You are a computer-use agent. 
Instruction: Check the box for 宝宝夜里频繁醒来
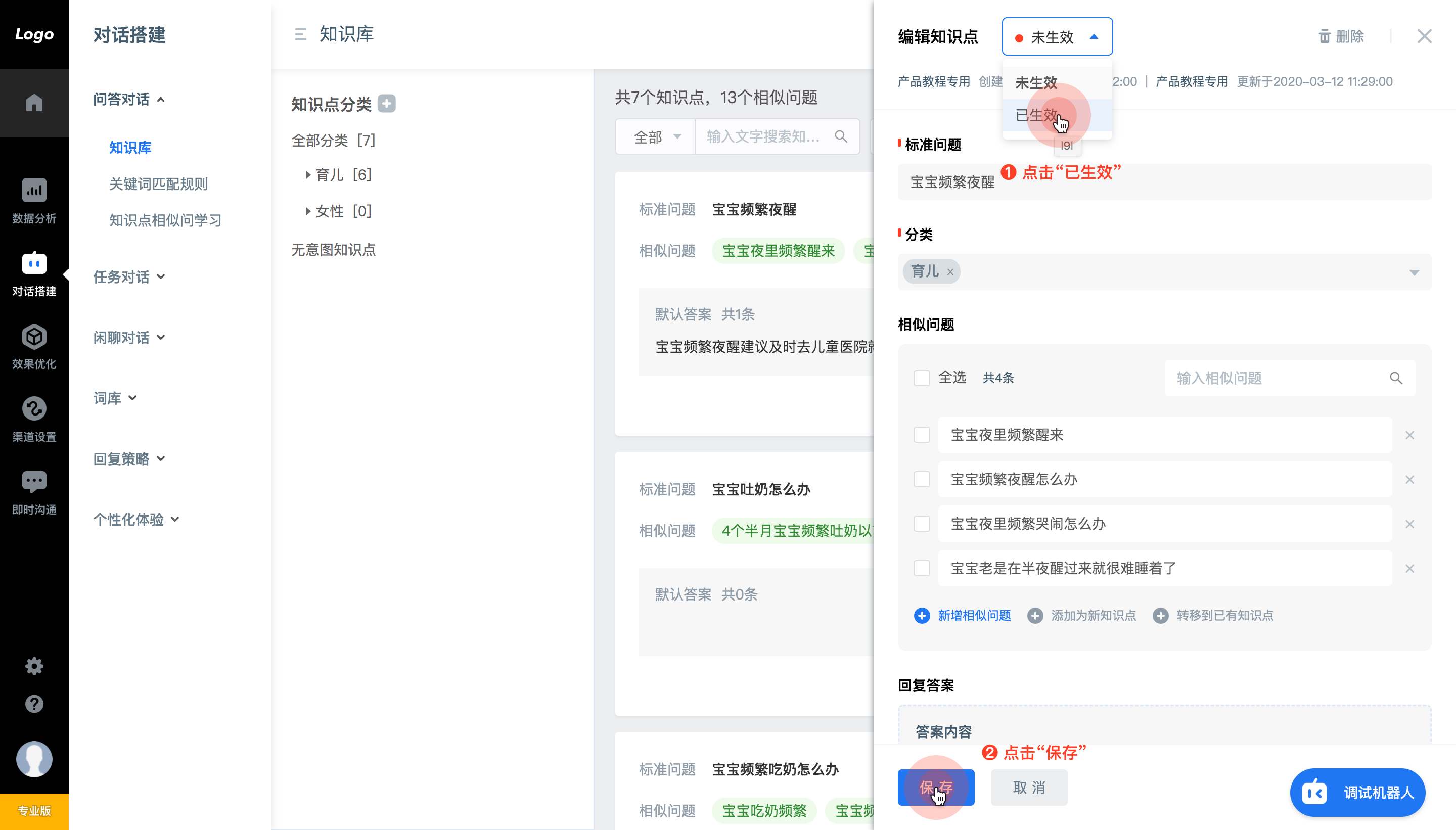[922, 435]
